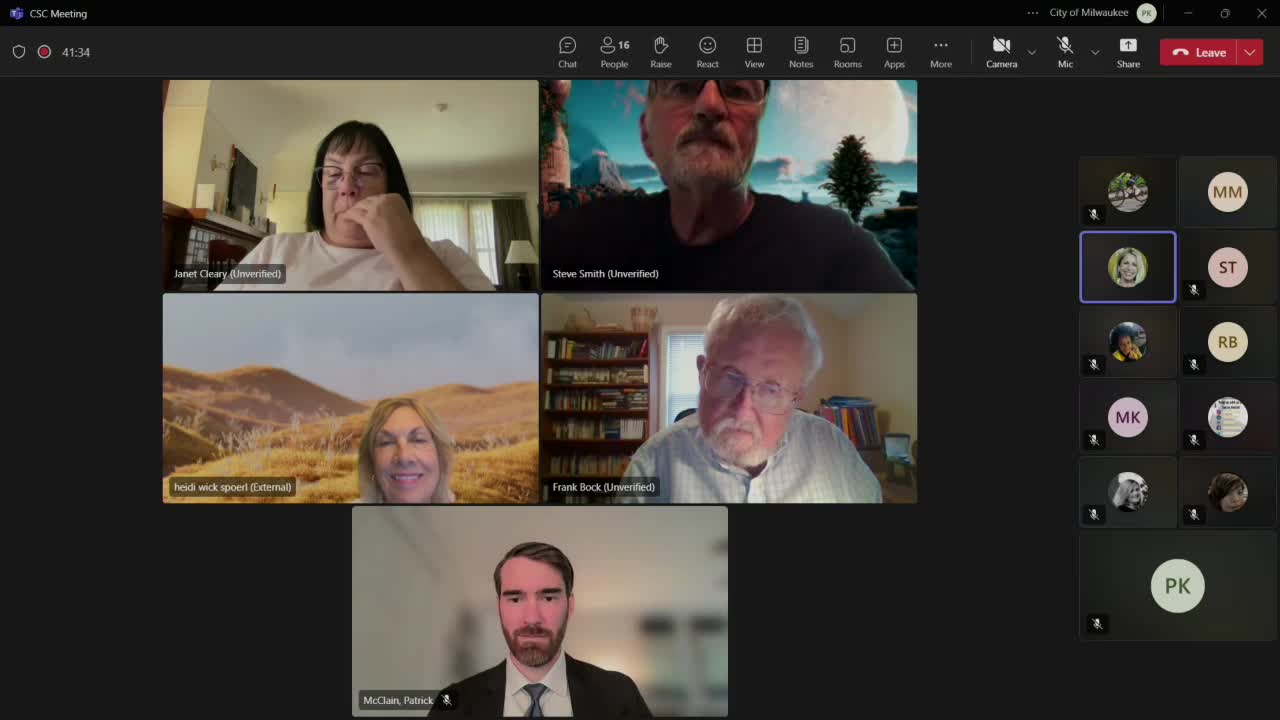1280x720 pixels.
Task: Click the muted mic icon on MK tile
Action: tap(1094, 439)
